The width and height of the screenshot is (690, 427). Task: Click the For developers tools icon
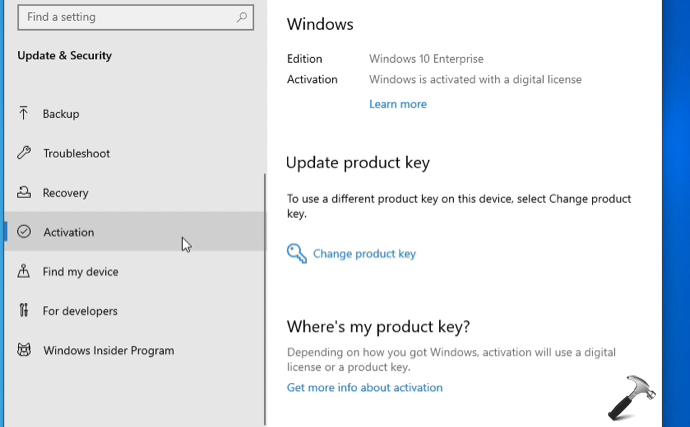coord(24,310)
